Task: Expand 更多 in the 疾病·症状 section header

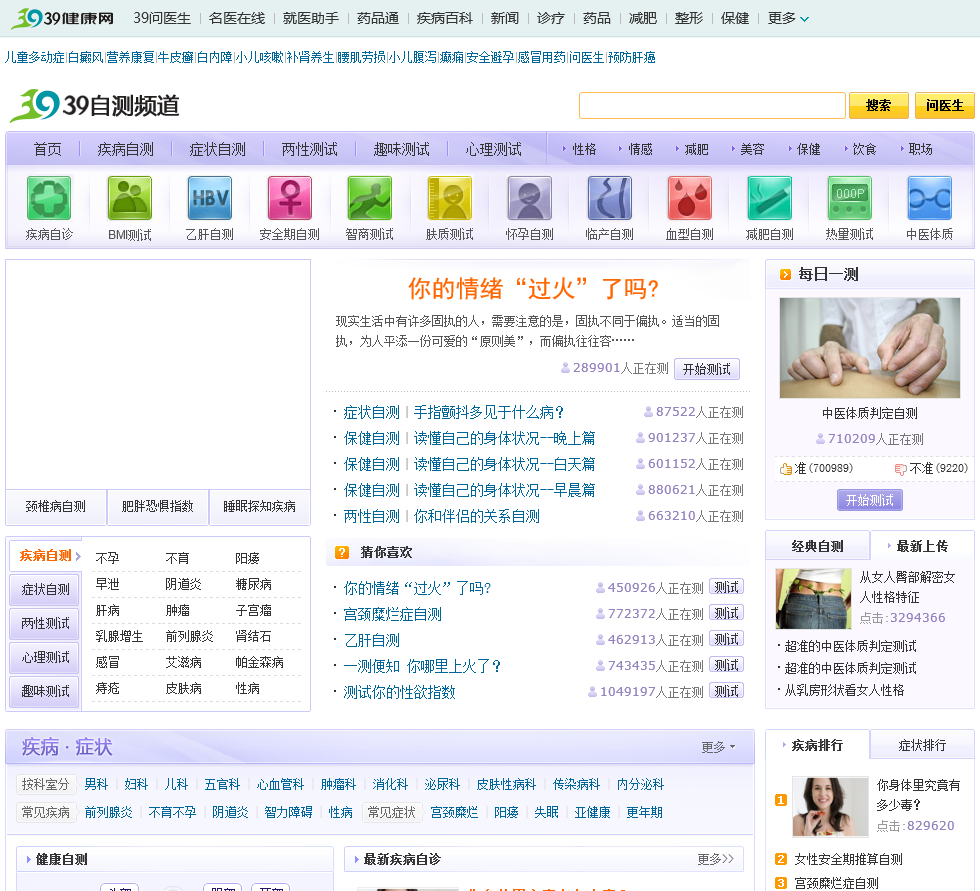Action: click(717, 747)
